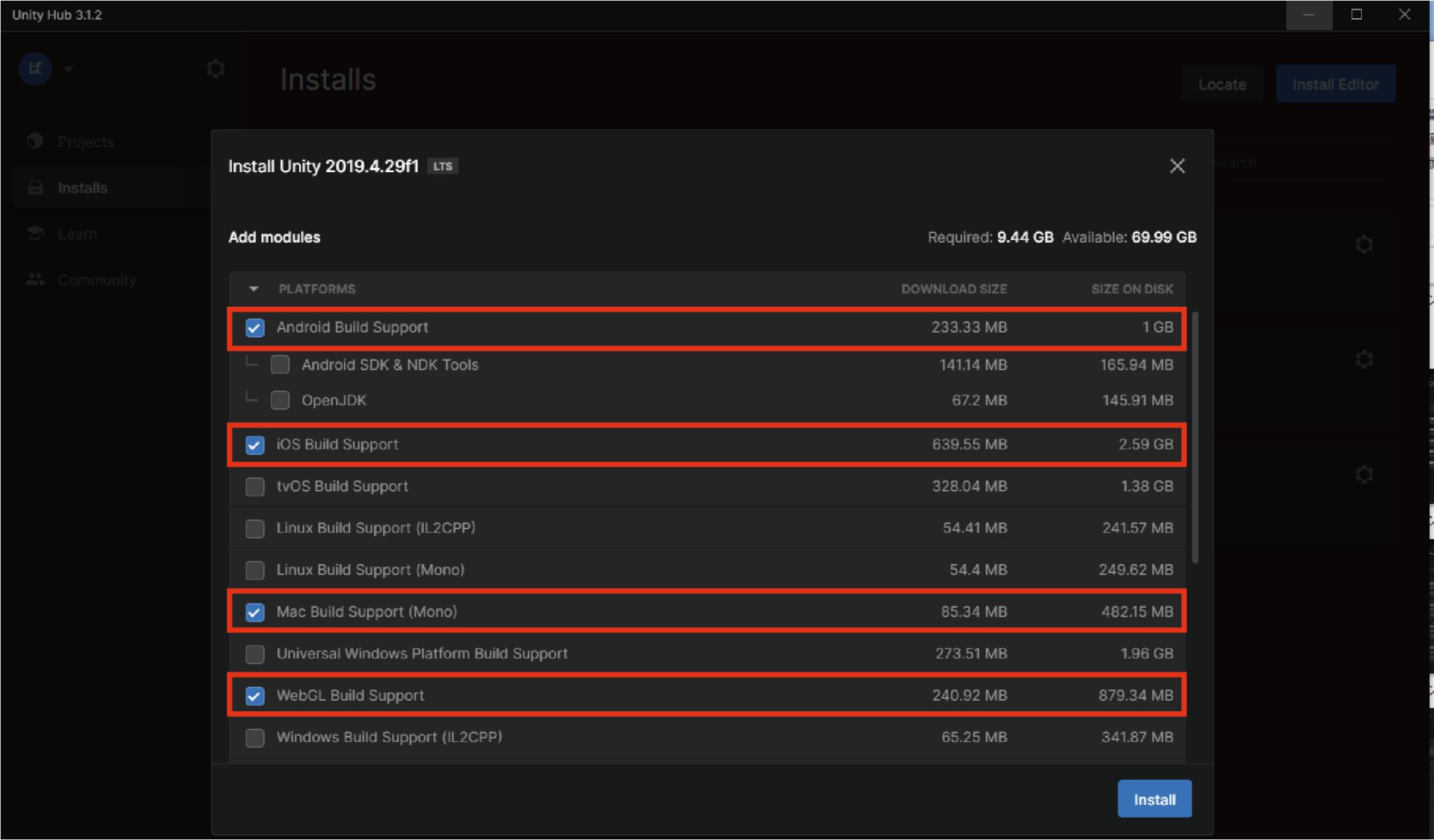Check the OpenJDK module

pyautogui.click(x=280, y=400)
